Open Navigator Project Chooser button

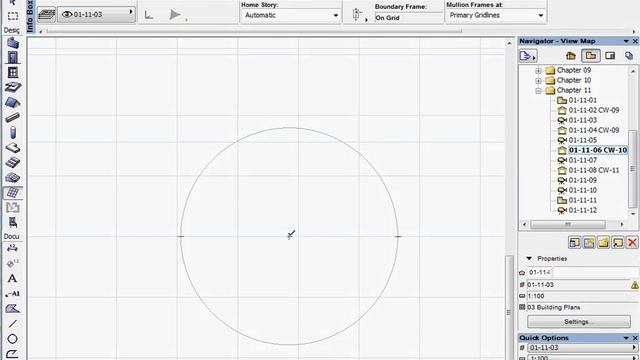tap(528, 56)
